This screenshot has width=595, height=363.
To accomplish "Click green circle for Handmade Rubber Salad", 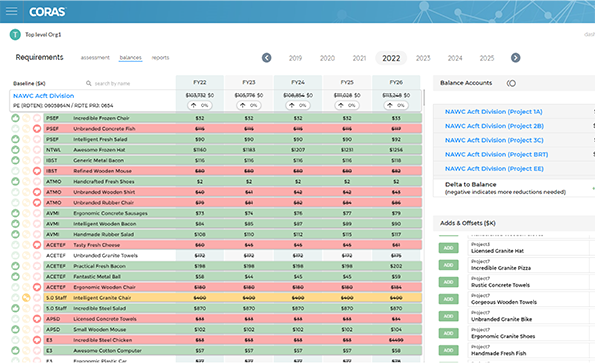I will coord(15,234).
